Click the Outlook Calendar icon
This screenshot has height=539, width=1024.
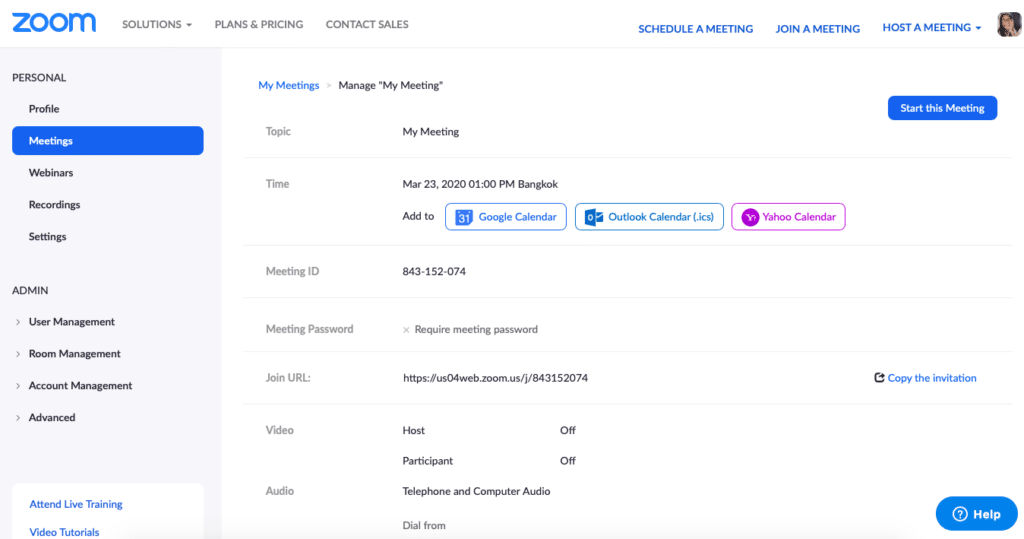point(594,217)
